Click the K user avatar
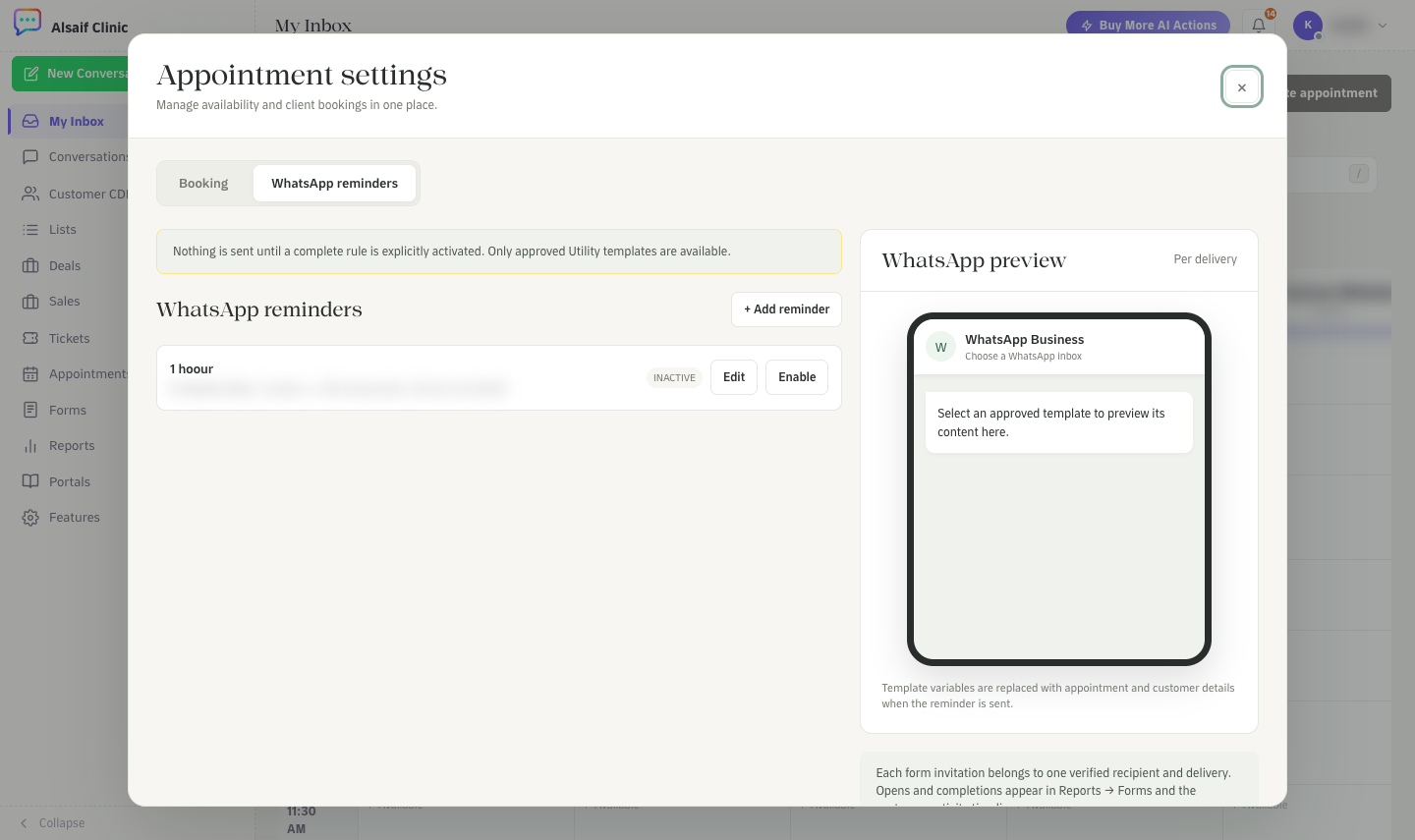1415x840 pixels. click(1308, 26)
